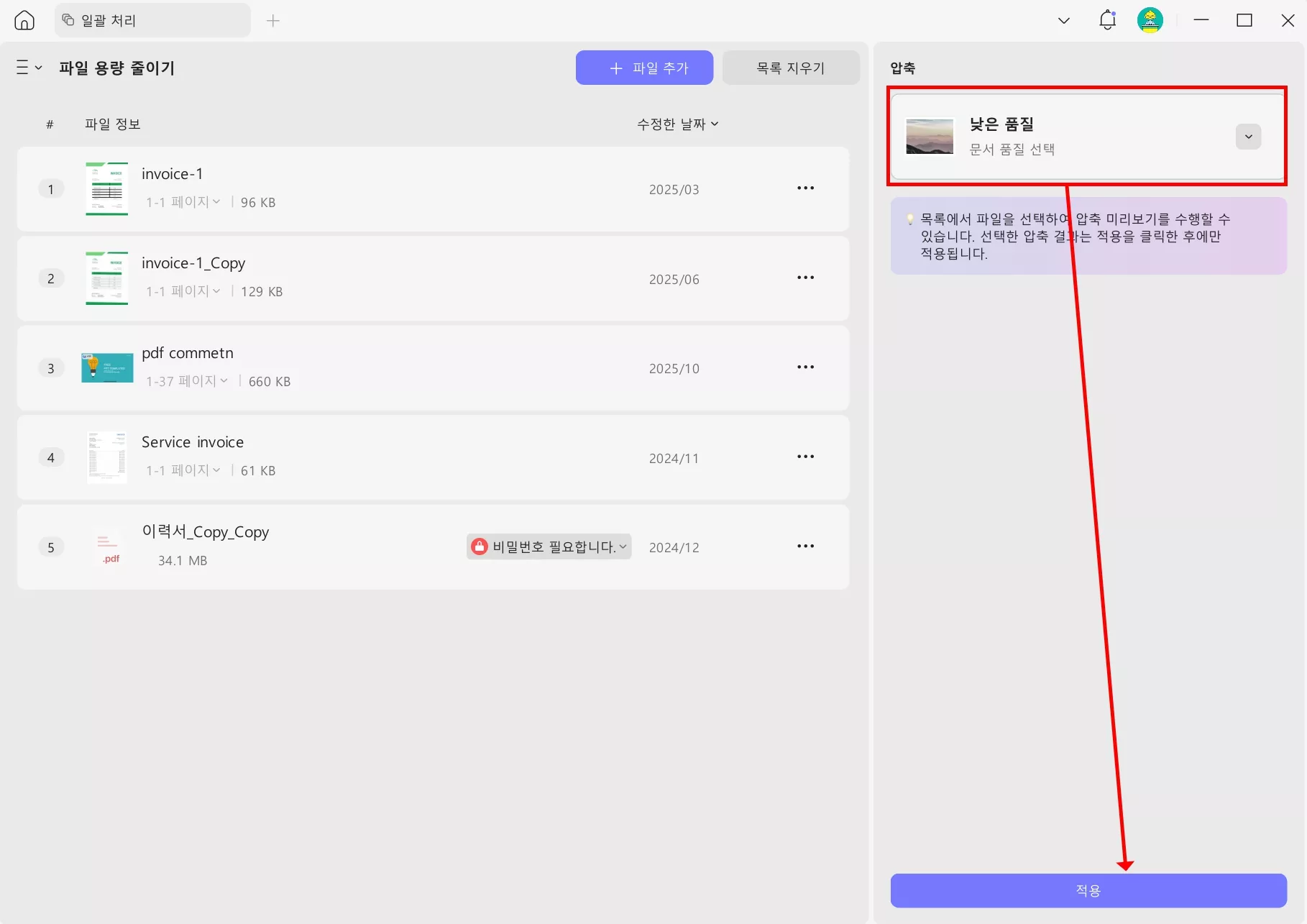Click the 96 KB file size

coord(258,203)
